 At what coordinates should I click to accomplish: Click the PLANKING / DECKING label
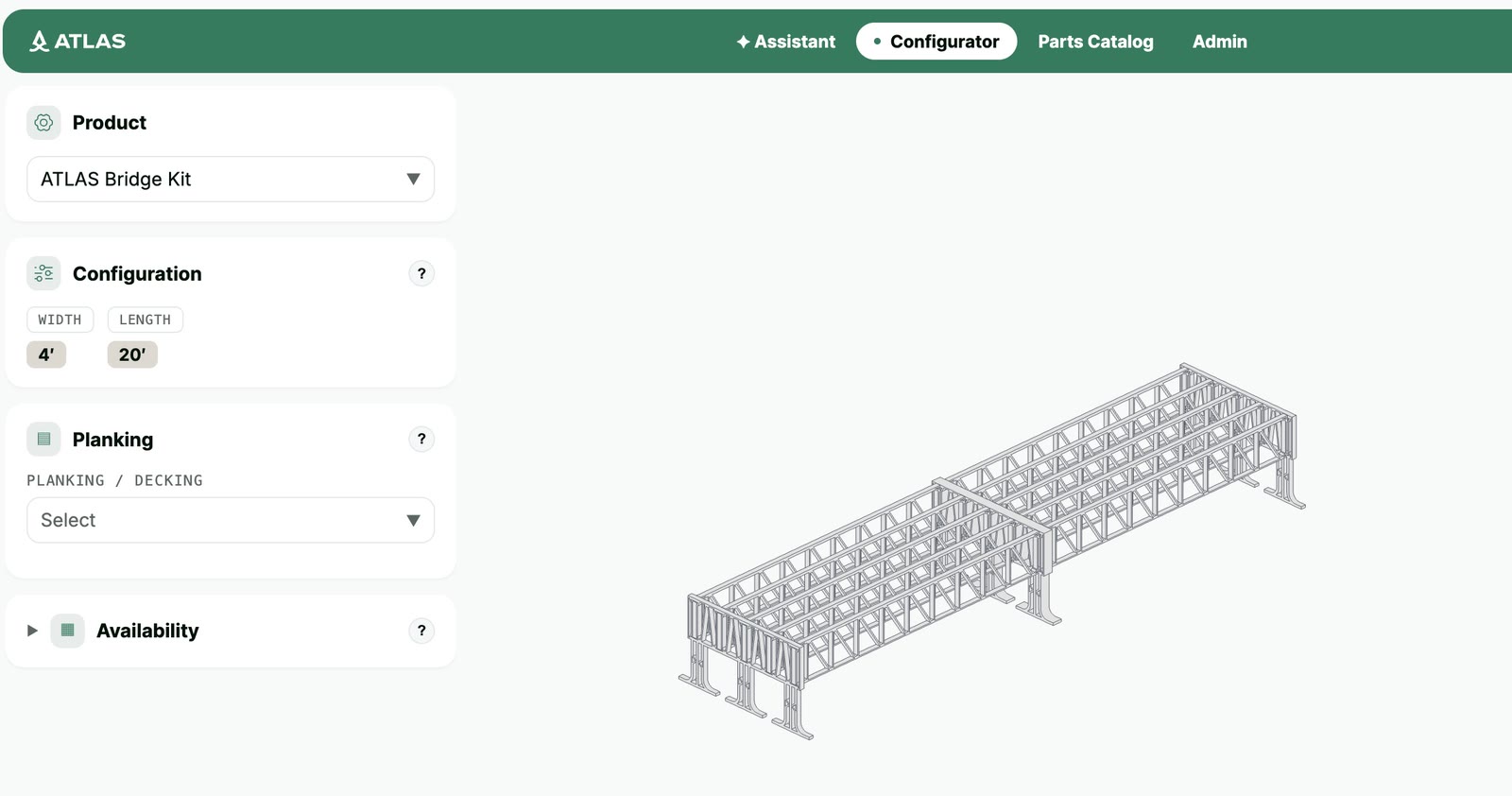114,480
